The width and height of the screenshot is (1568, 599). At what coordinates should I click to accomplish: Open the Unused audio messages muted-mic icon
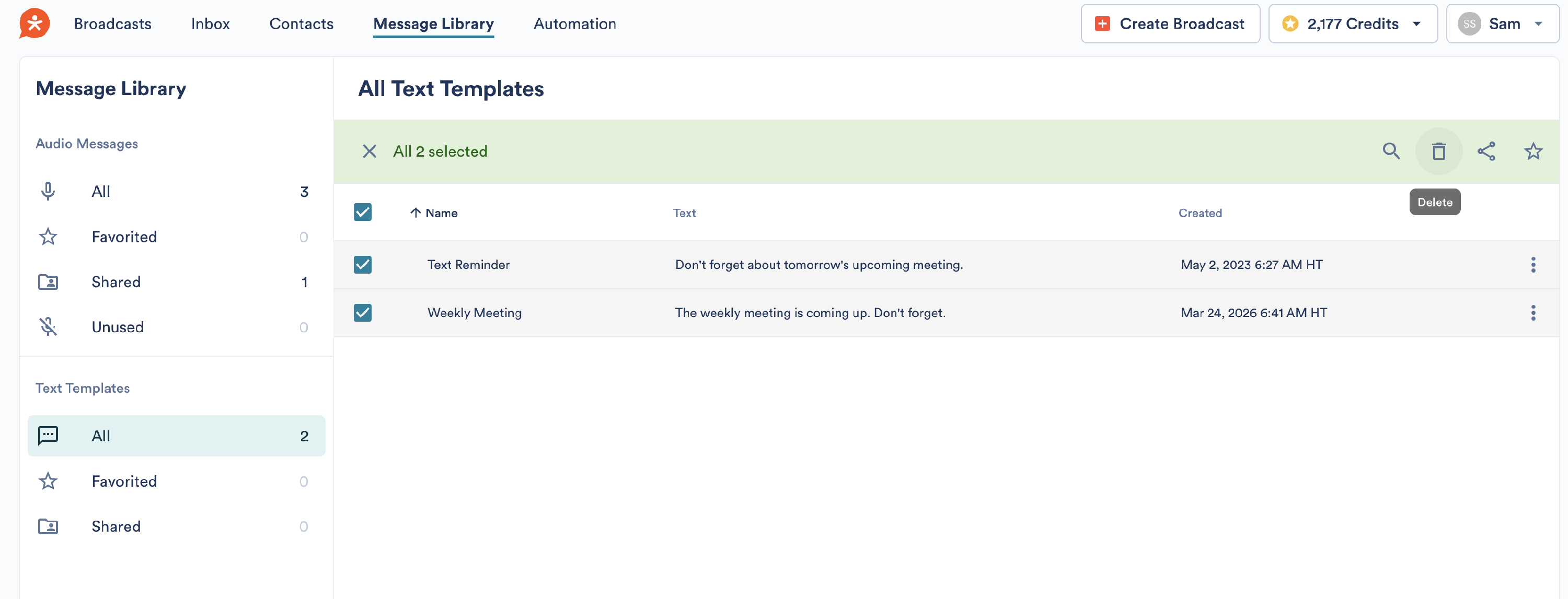tap(48, 327)
